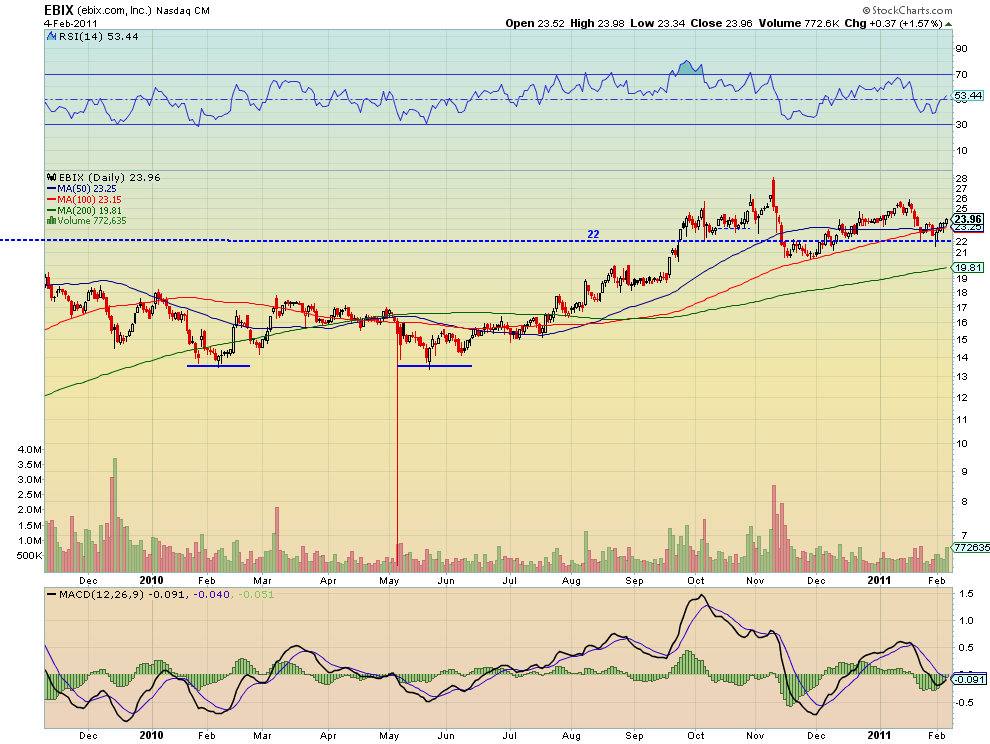Click the 'MACD(12,26,9)' panel label
This screenshot has width=990, height=744.
(x=102, y=594)
